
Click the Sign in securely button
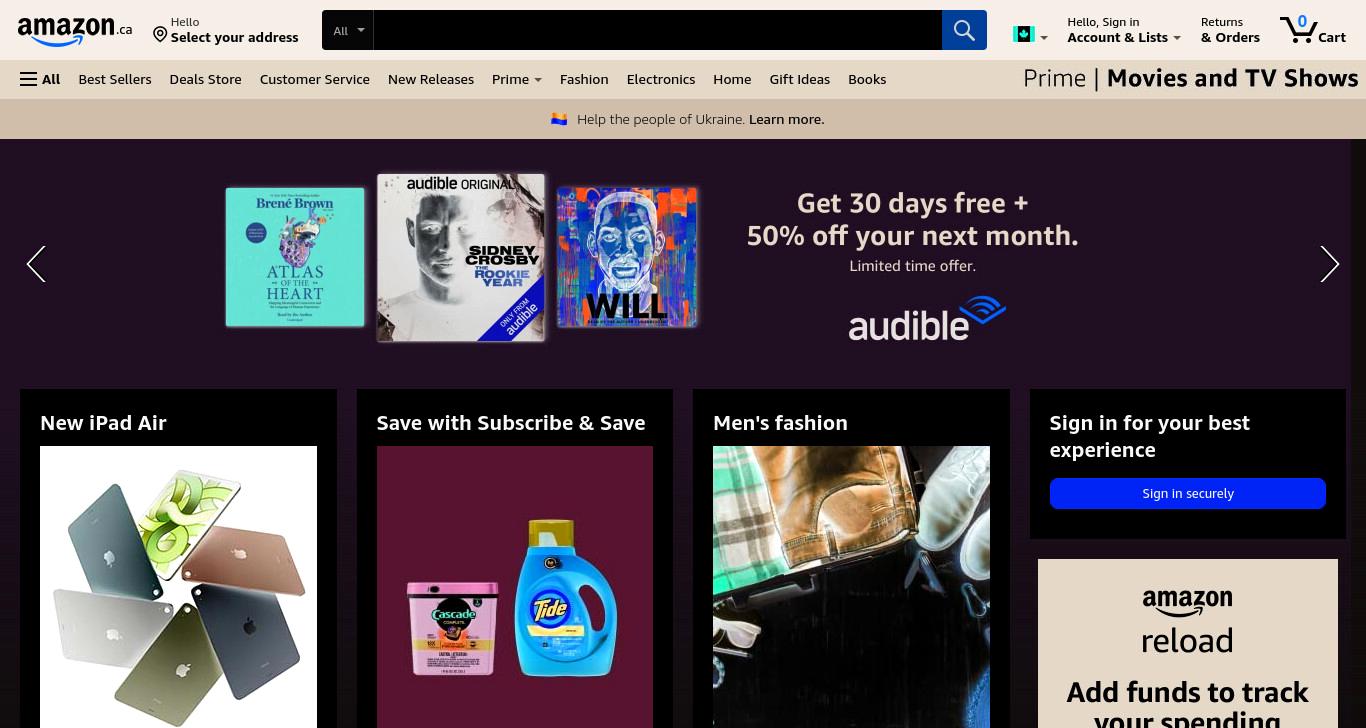pyautogui.click(x=1188, y=493)
